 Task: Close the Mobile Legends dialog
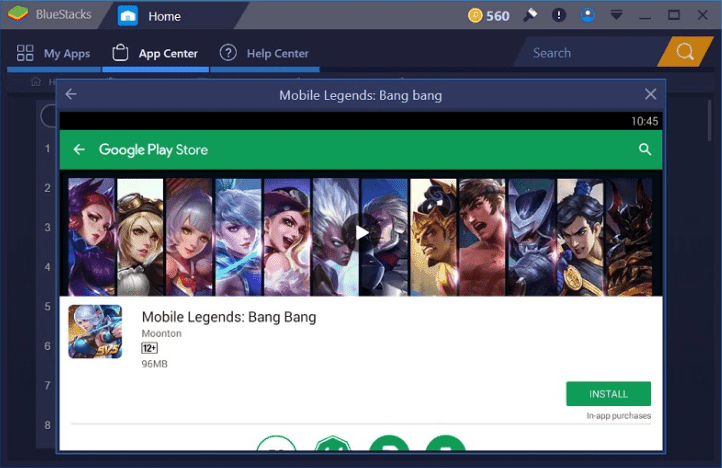[x=650, y=94]
